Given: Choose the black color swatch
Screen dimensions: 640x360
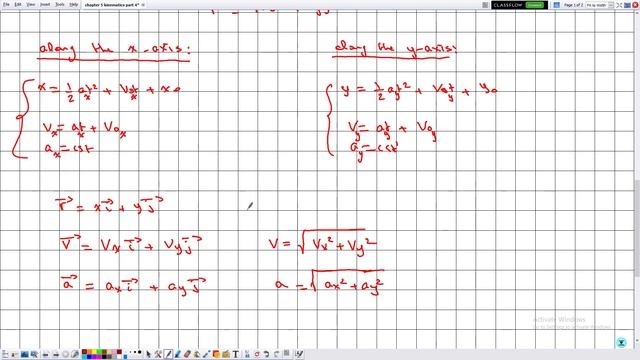Looking at the screenshot, I should coord(104,357).
